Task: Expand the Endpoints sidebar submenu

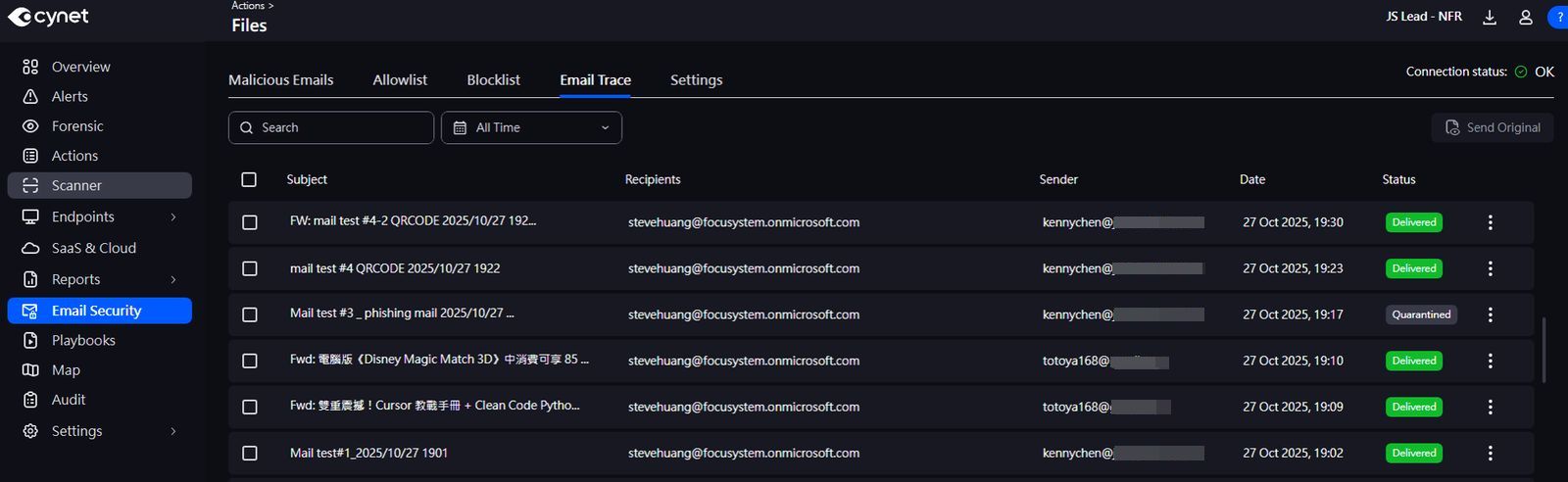Action: pyautogui.click(x=173, y=217)
